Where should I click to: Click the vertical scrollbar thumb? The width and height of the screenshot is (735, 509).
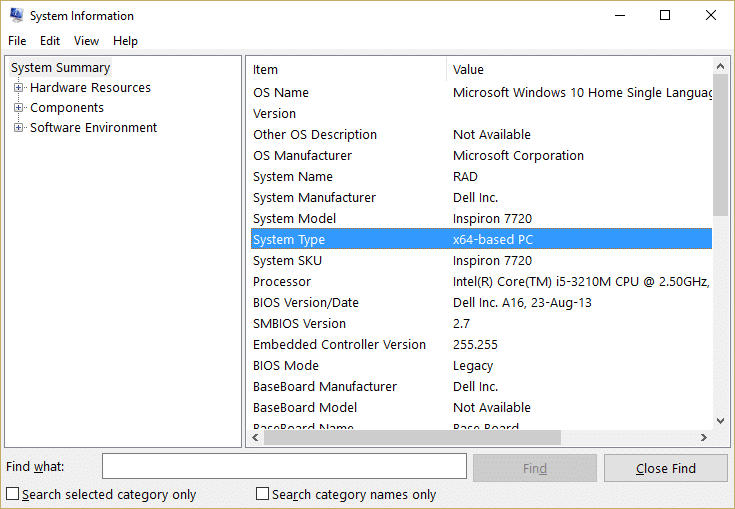[720, 146]
